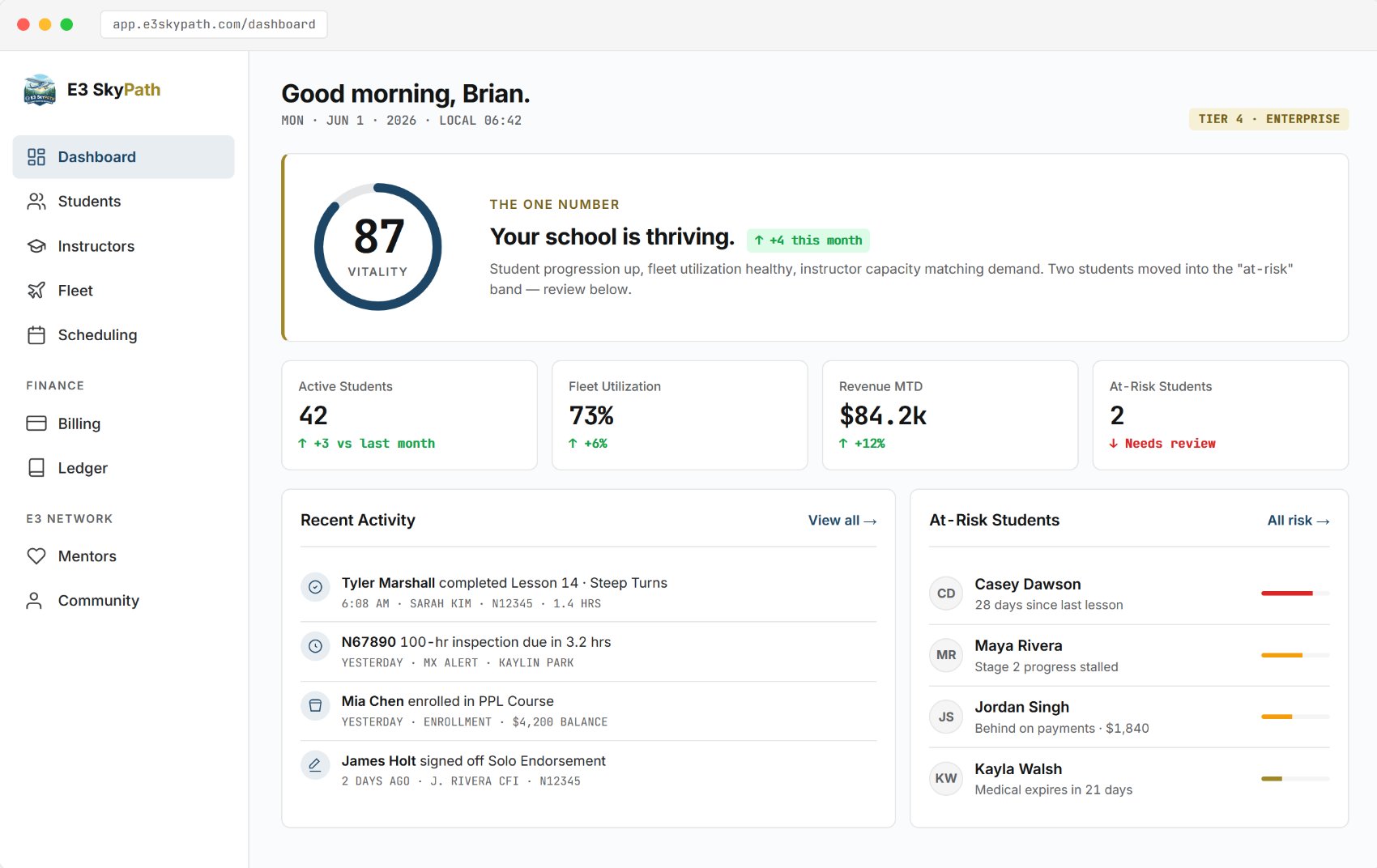Click Kayla Walsh's risk level bar
Viewport: 1377px width, 868px height.
click(x=1295, y=778)
